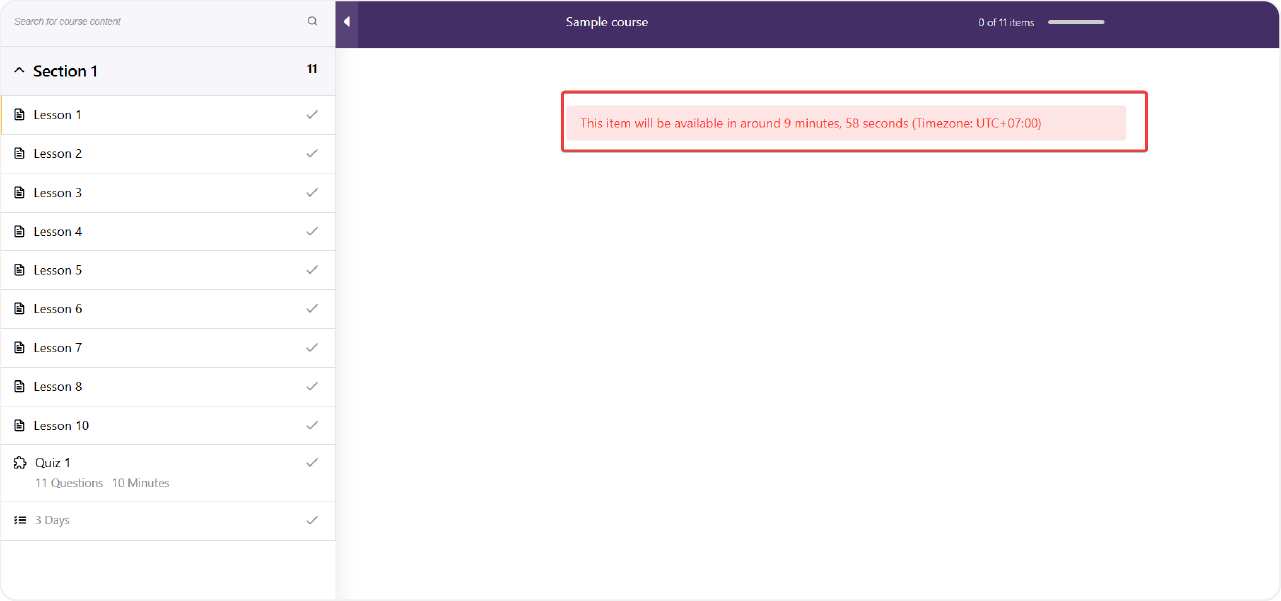1281x601 pixels.
Task: Collapse Section 1 using its chevron
Action: tap(19, 71)
